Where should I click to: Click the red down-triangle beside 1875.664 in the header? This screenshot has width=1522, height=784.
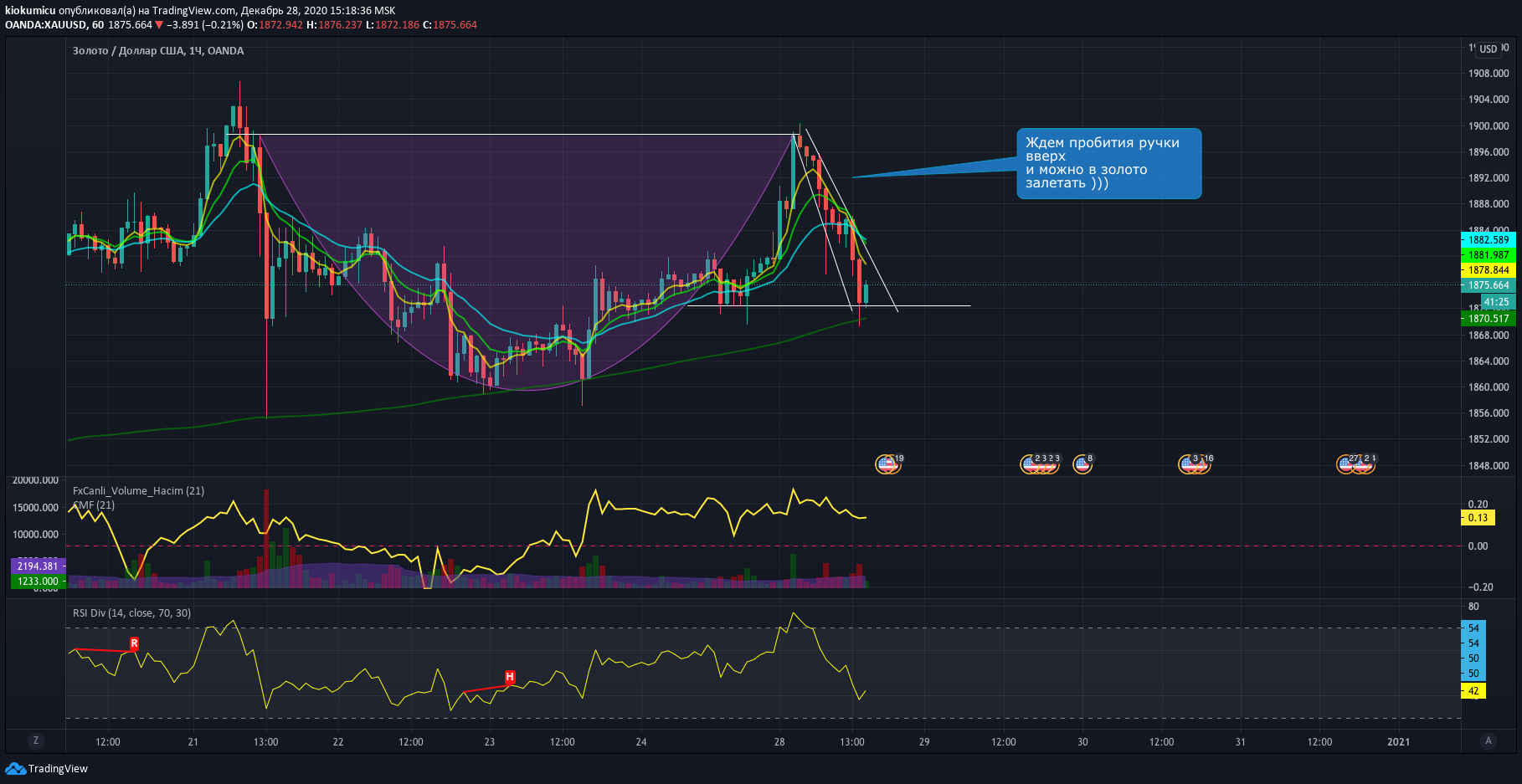[x=159, y=25]
